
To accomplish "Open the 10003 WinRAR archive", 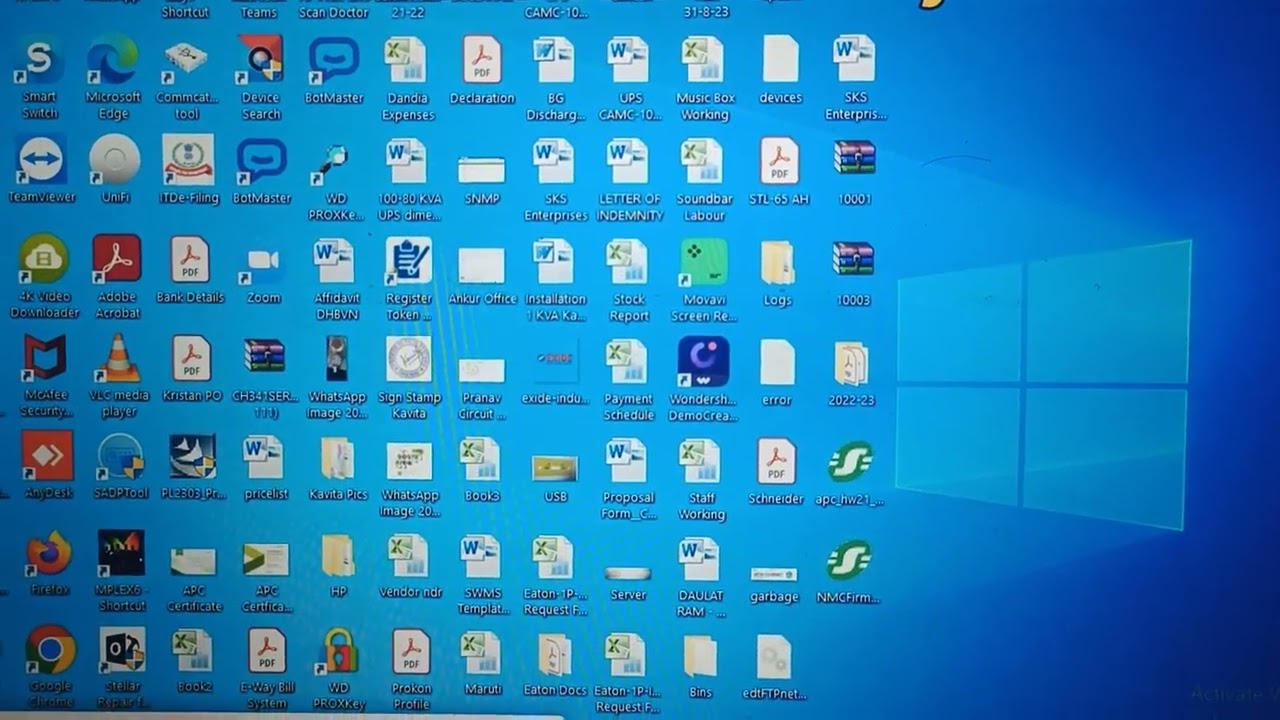I will 853,261.
